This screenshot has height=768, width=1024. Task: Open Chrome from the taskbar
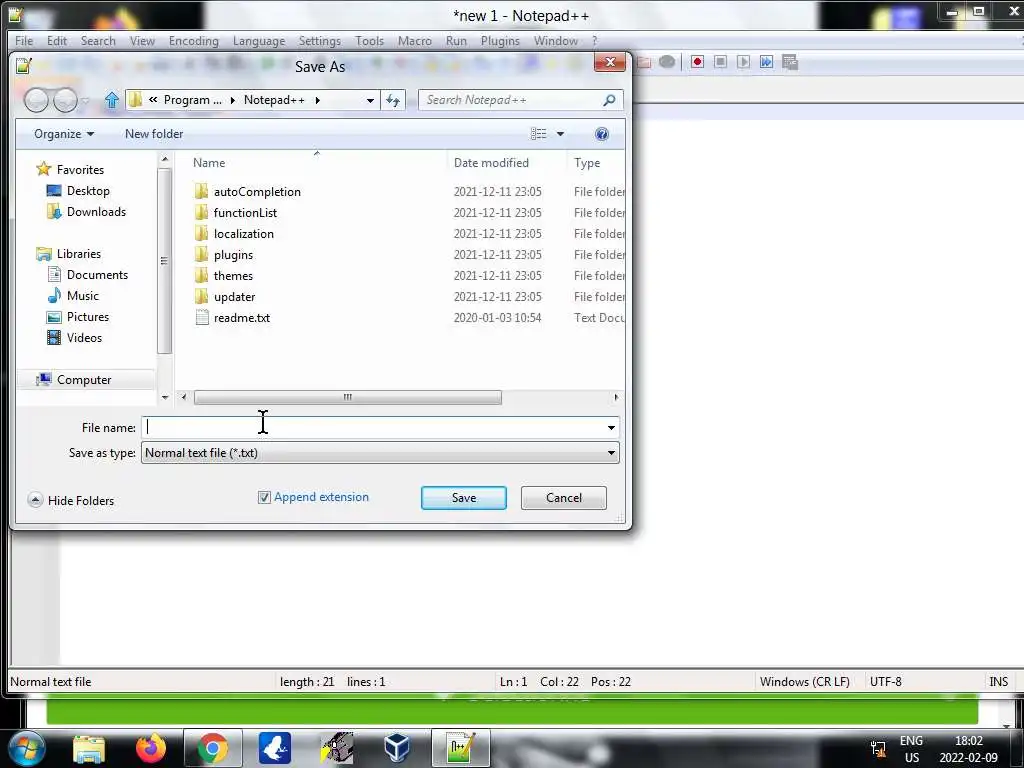pos(212,748)
